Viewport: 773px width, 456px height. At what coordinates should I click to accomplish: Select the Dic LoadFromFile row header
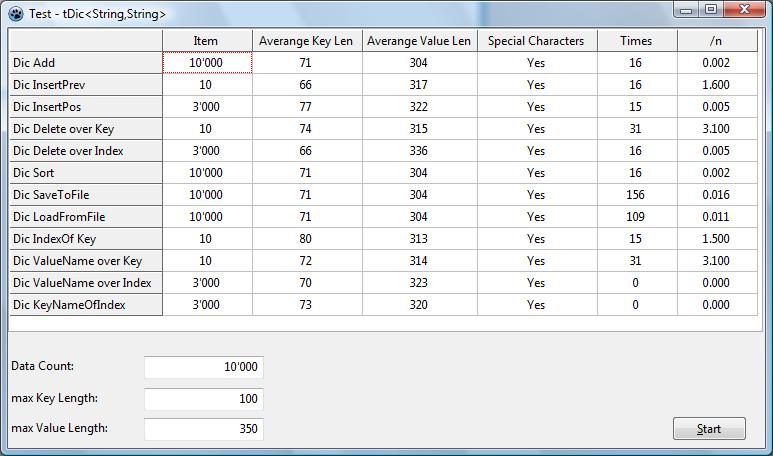[x=86, y=217]
